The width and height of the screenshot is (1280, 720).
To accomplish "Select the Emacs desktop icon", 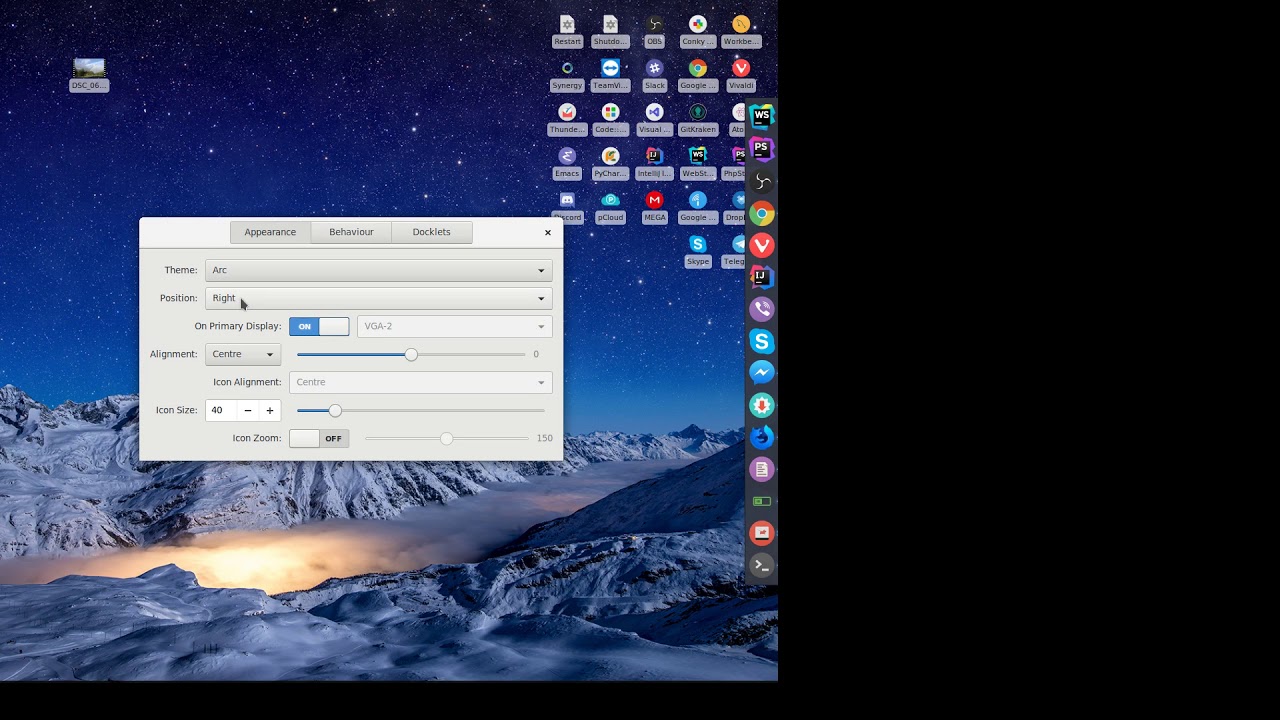I will [x=567, y=163].
